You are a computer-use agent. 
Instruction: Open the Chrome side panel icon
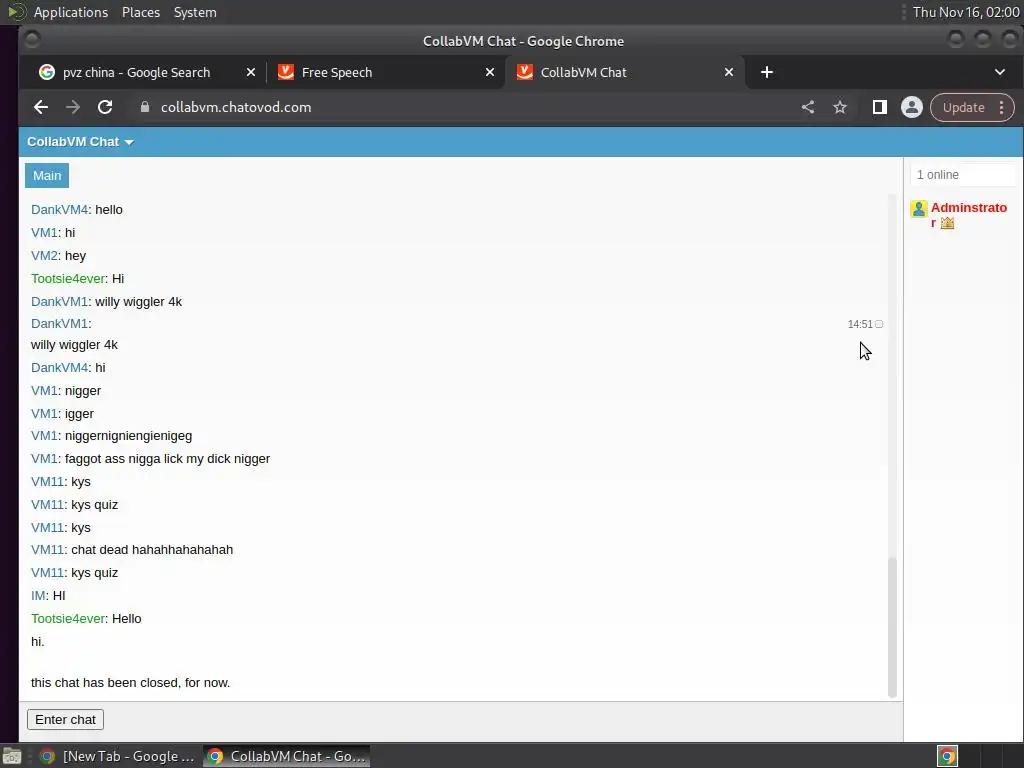tap(880, 107)
